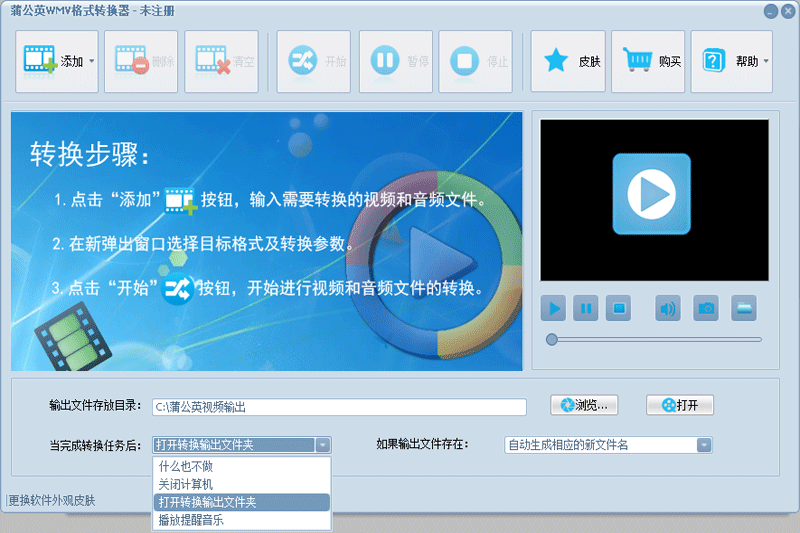Image resolution: width=800 pixels, height=533 pixels.
Task: Click the 打开 open-folder button
Action: (x=680, y=405)
